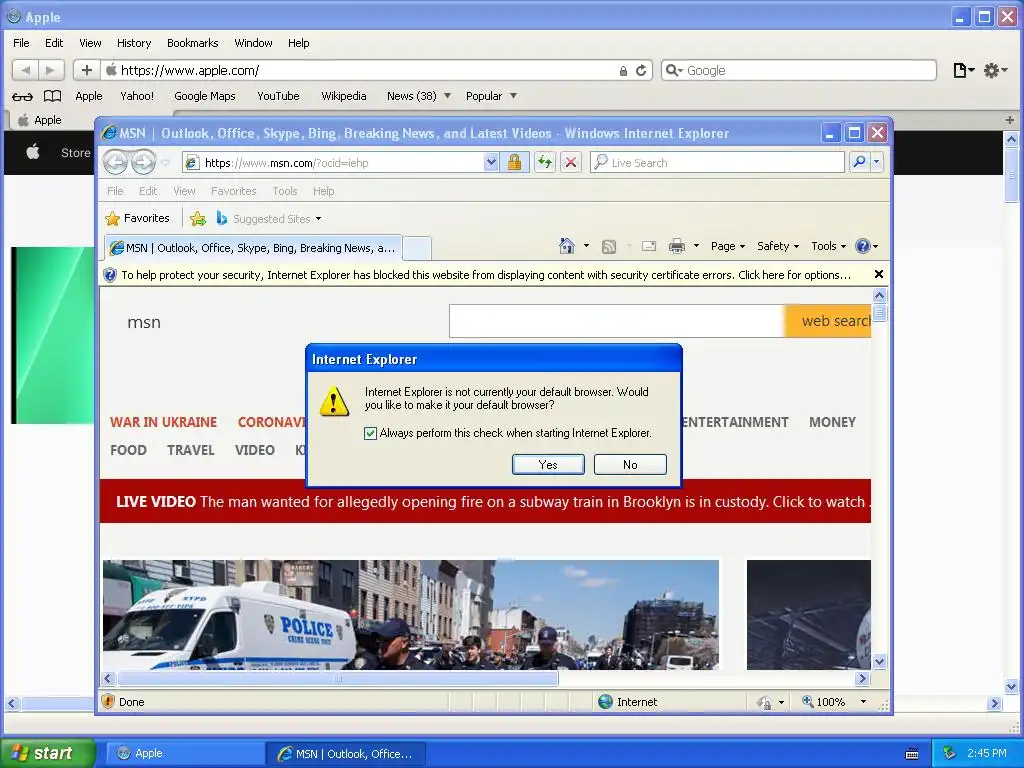Click the Safari forward arrow button

[50, 70]
